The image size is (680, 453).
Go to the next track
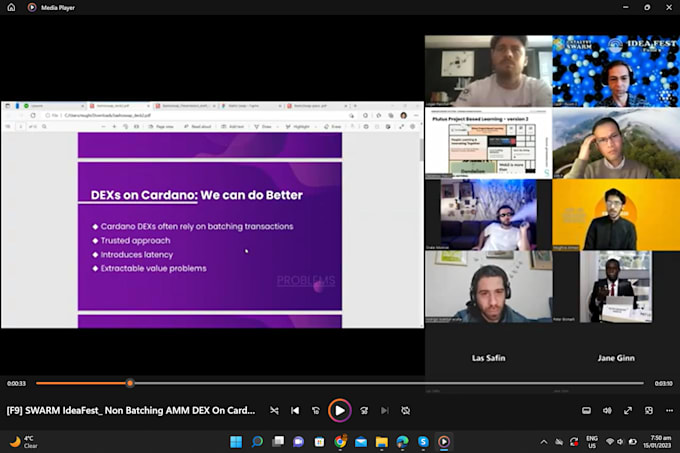tap(385, 410)
